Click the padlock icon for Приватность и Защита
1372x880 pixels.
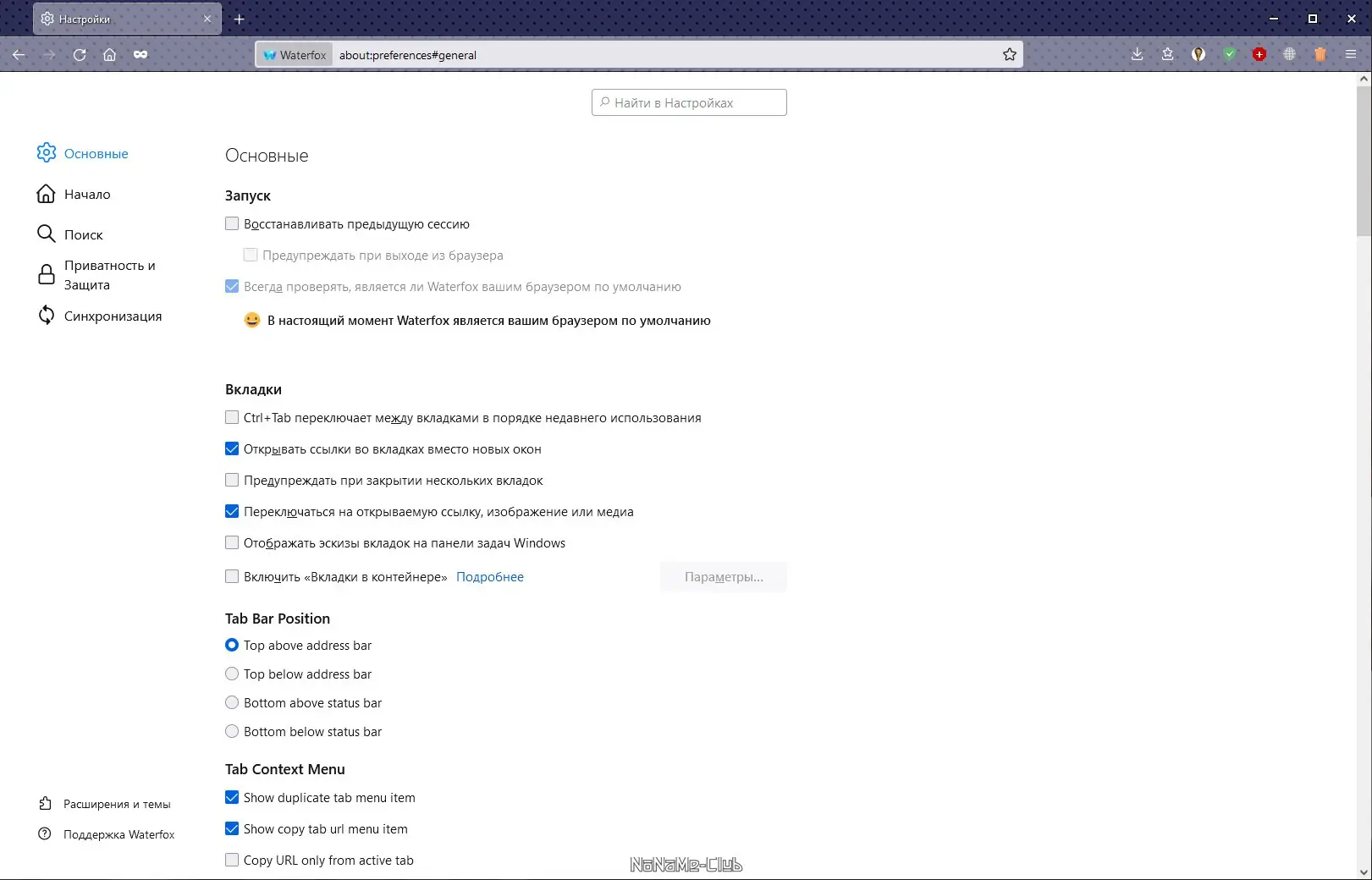click(x=47, y=275)
